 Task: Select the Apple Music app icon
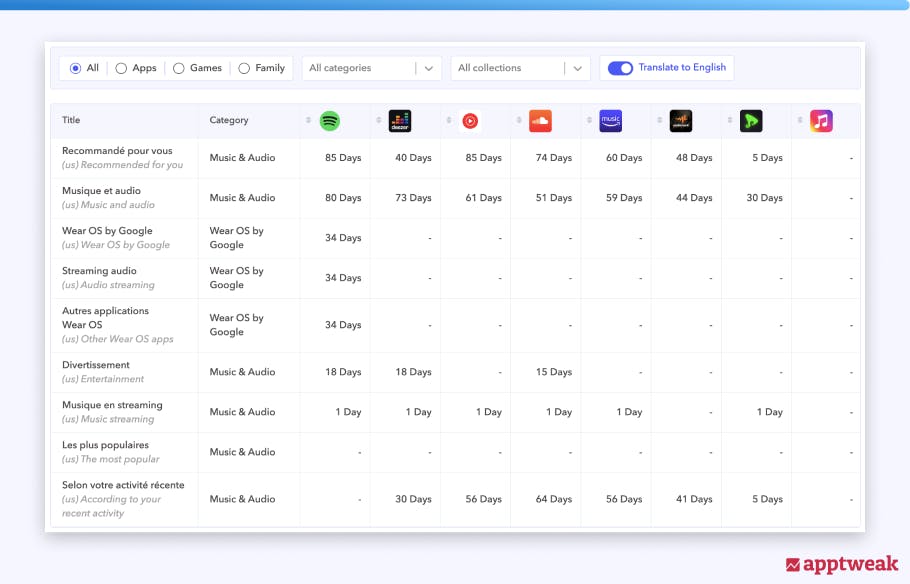click(821, 121)
